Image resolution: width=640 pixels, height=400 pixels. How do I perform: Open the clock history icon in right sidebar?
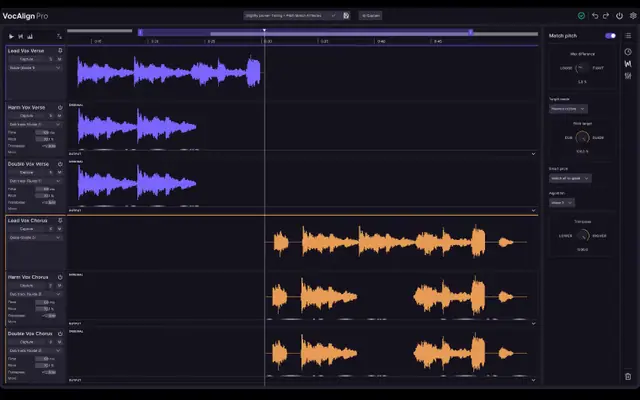pyautogui.click(x=628, y=52)
